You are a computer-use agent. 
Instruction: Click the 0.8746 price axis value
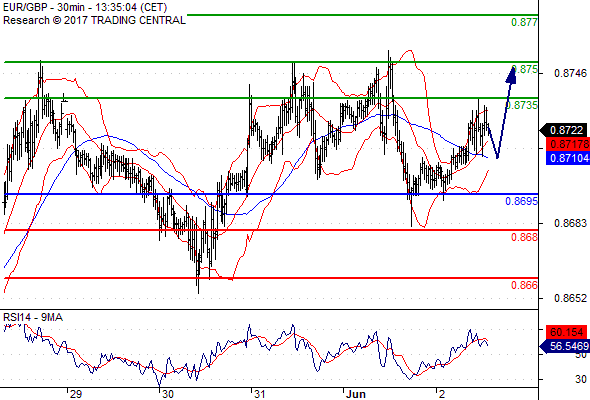point(570,73)
